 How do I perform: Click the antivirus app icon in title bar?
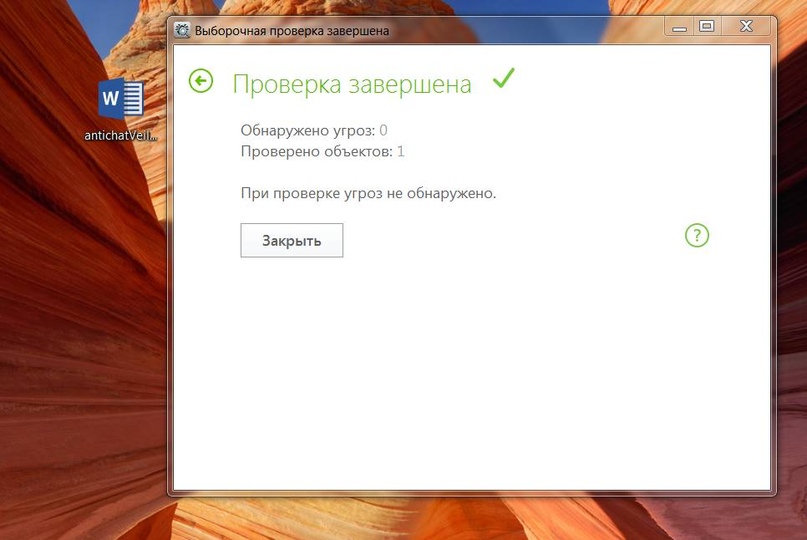click(x=182, y=30)
